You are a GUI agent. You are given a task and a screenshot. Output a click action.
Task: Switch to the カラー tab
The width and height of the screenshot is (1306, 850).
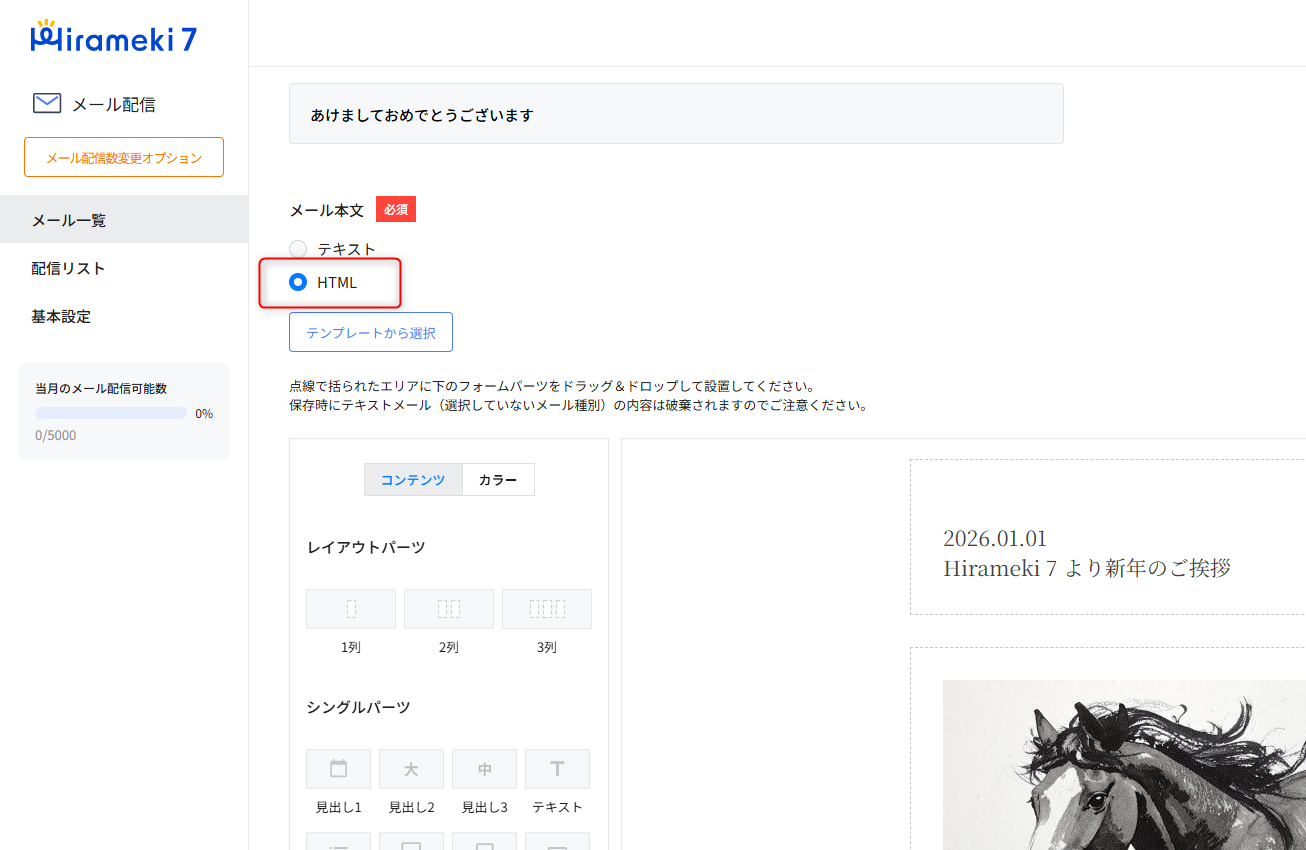pos(498,480)
